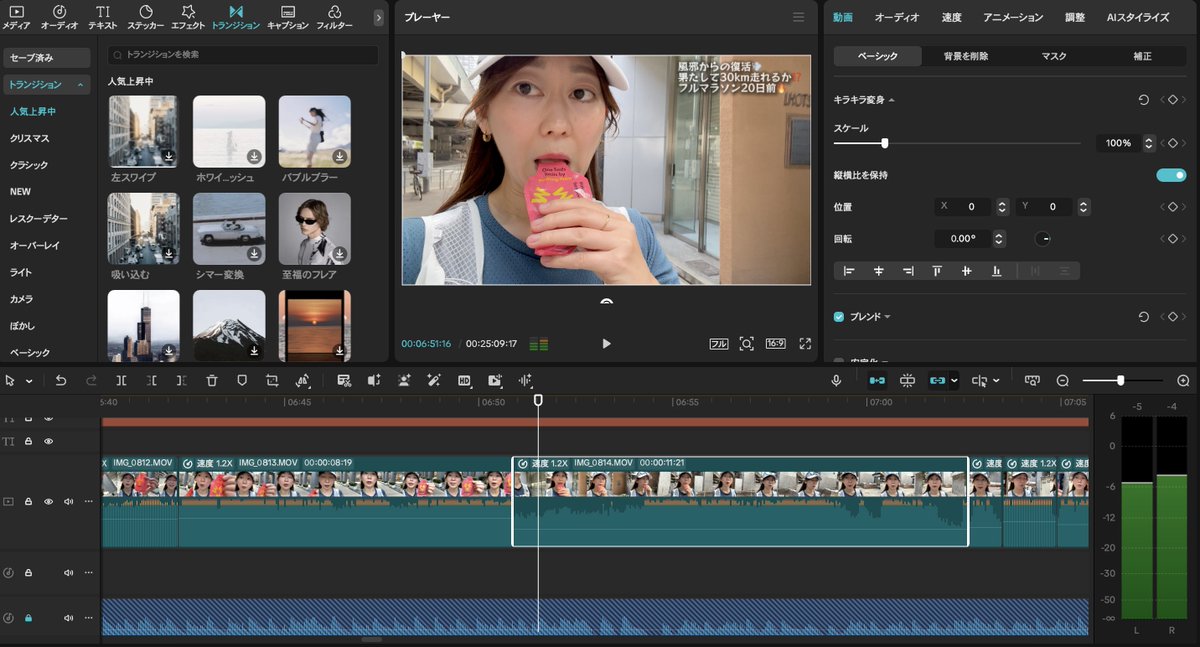Click the mirror flip icon

pos(303,381)
